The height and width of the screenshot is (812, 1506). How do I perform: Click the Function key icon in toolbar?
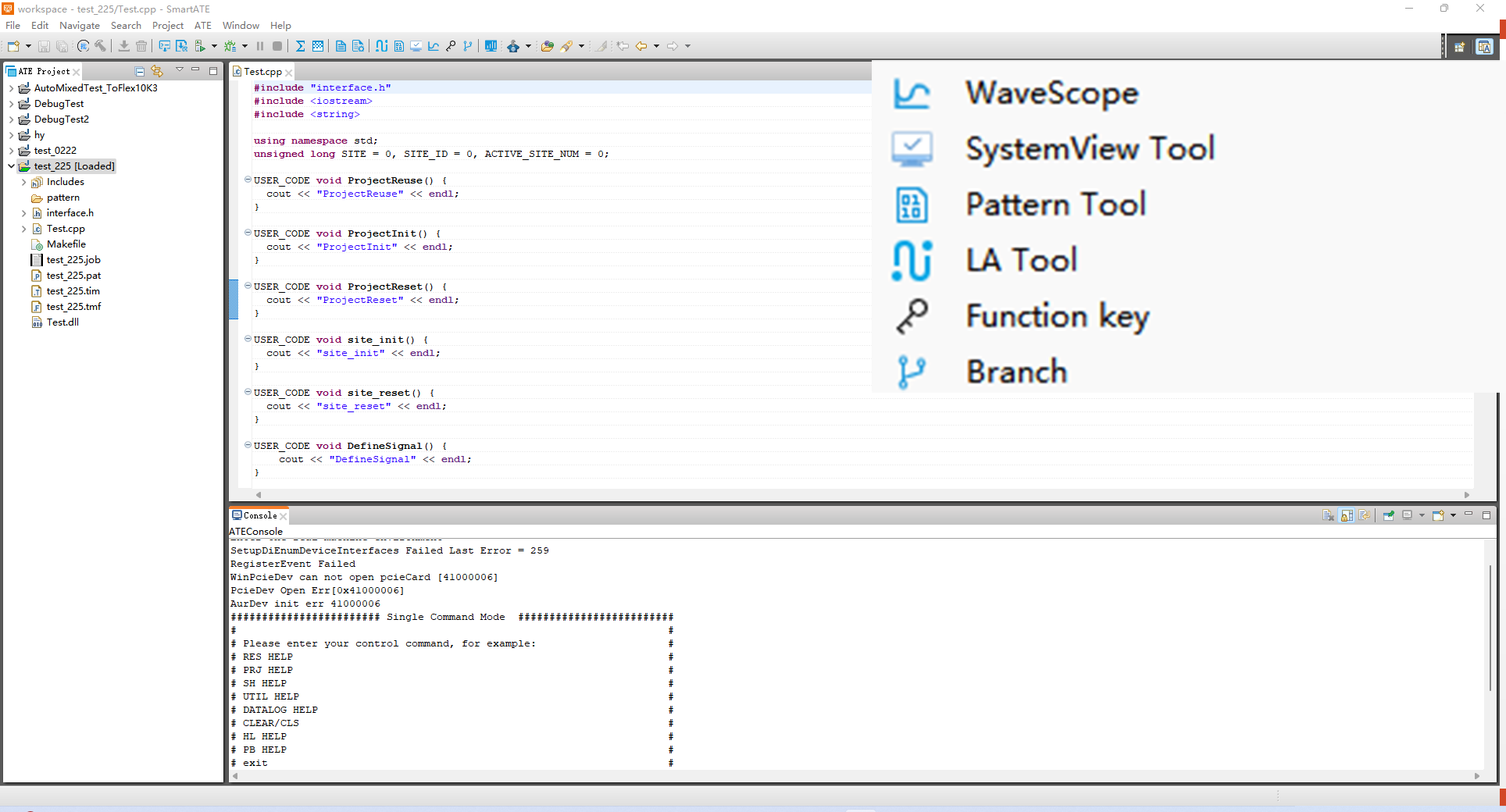(451, 46)
